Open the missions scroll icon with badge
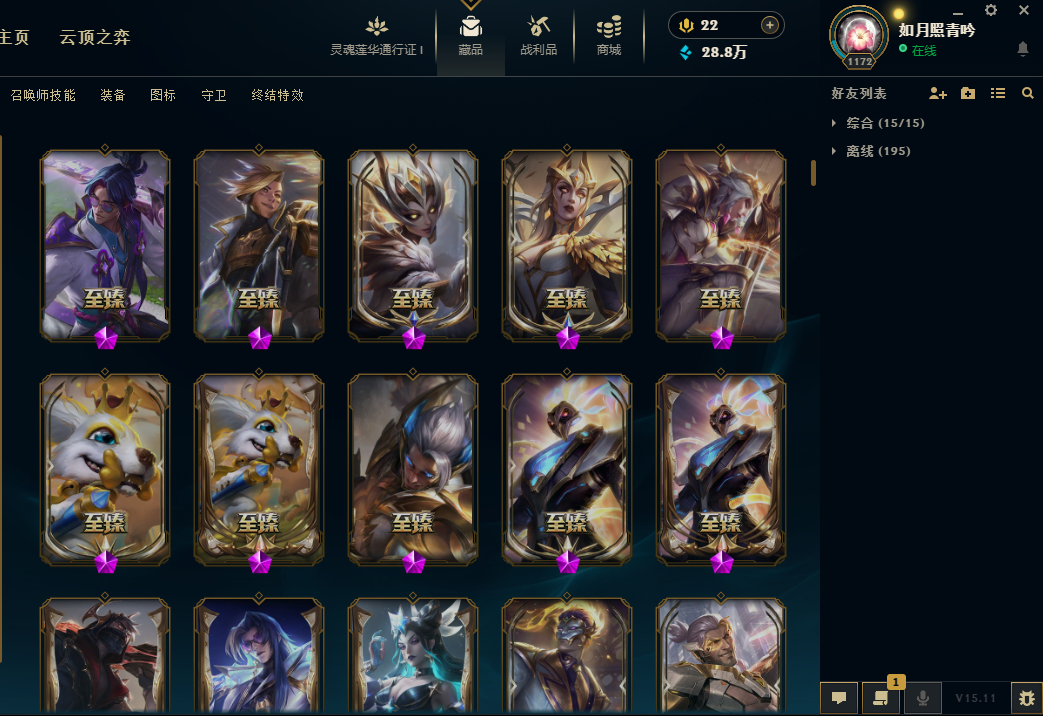This screenshot has height=716, width=1043. (x=881, y=698)
